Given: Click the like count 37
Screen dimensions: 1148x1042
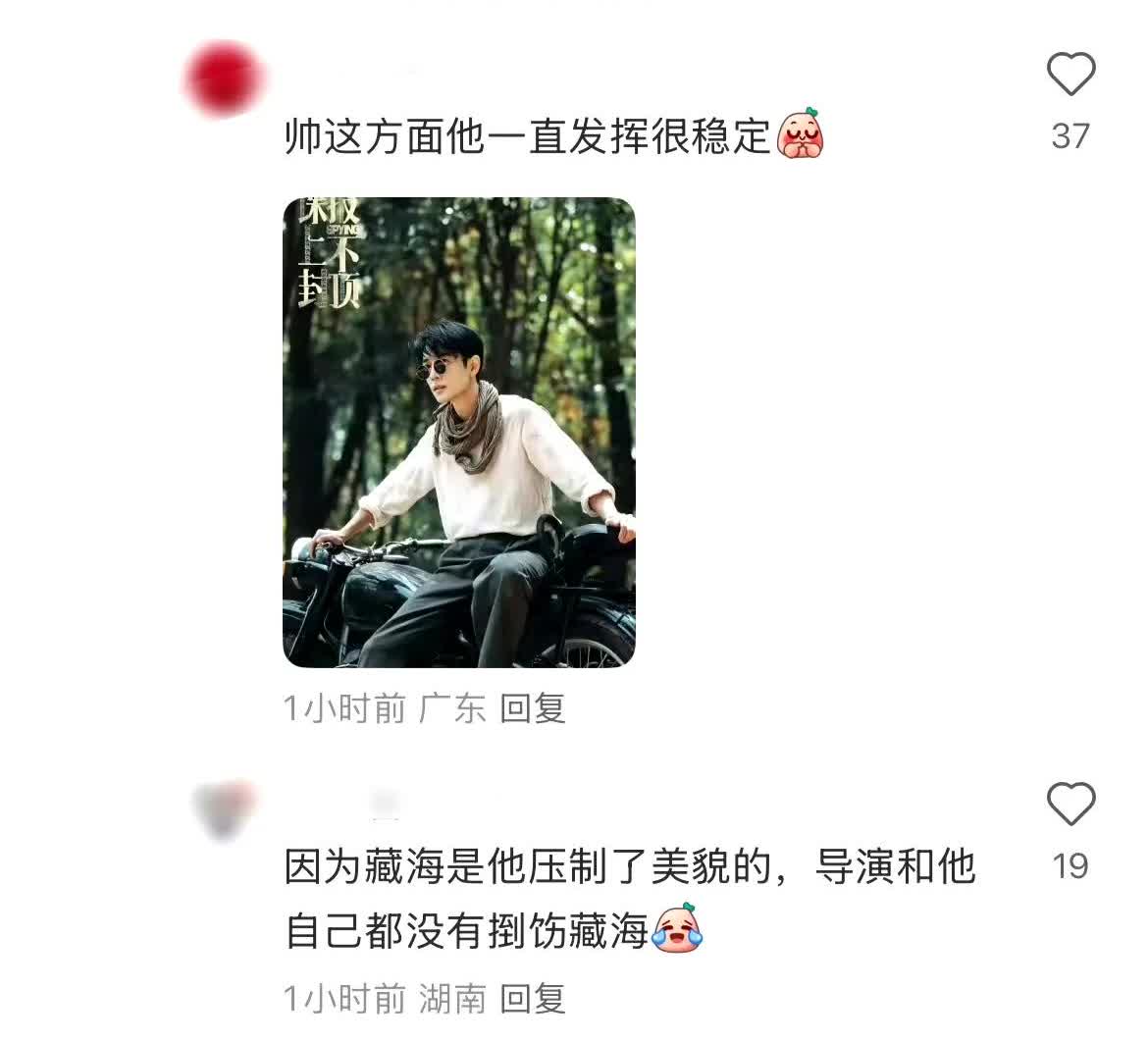Looking at the screenshot, I should (x=1070, y=136).
